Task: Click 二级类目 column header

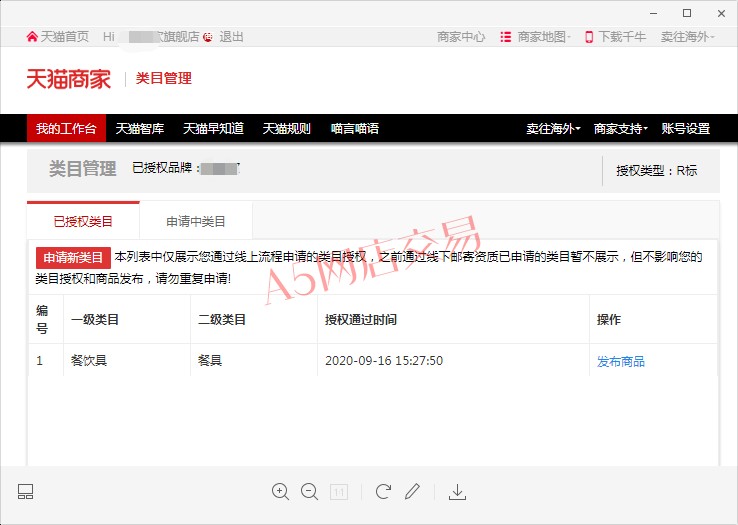Action: pos(222,319)
